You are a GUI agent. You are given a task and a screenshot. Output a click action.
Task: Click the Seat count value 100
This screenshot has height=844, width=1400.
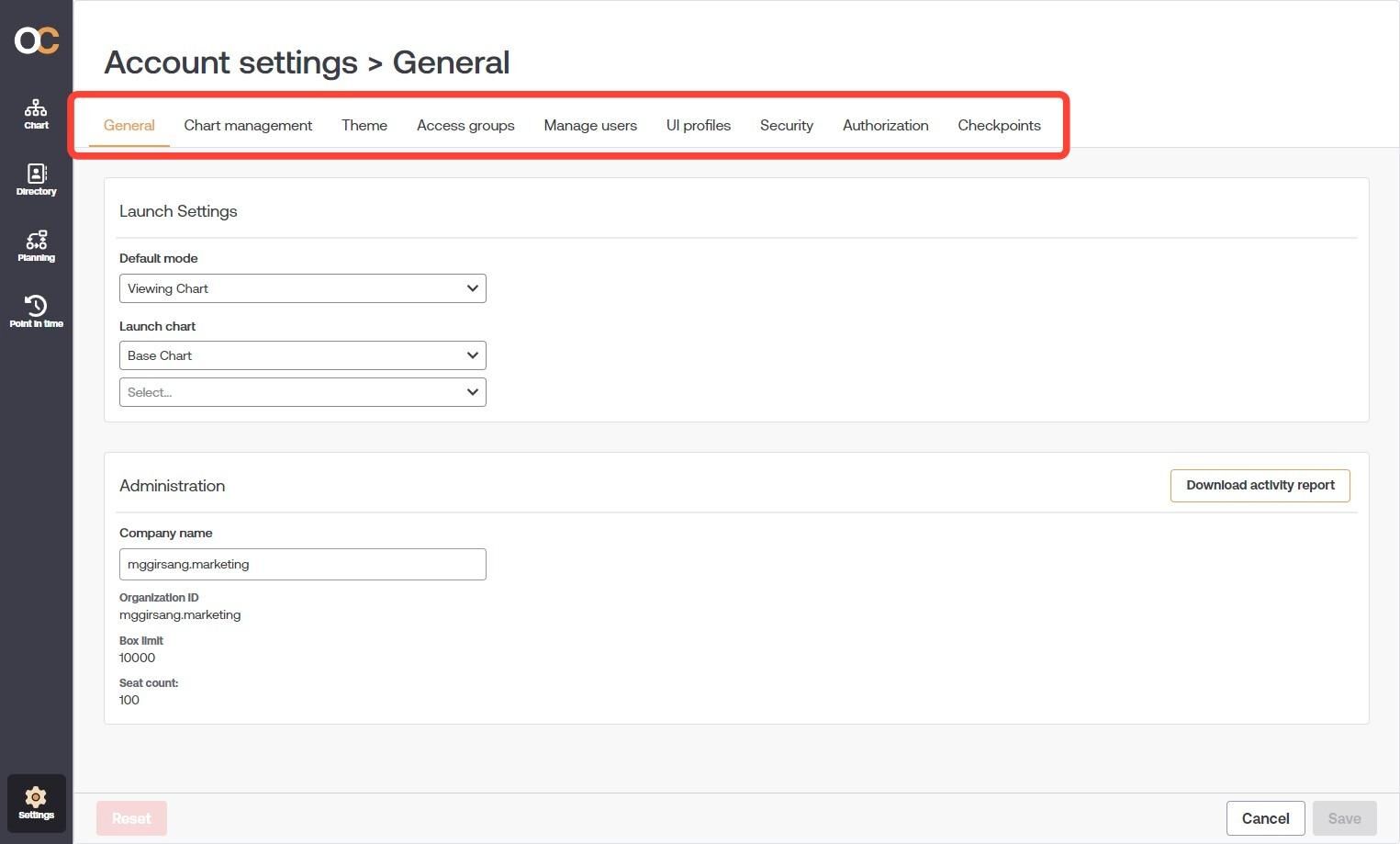129,700
